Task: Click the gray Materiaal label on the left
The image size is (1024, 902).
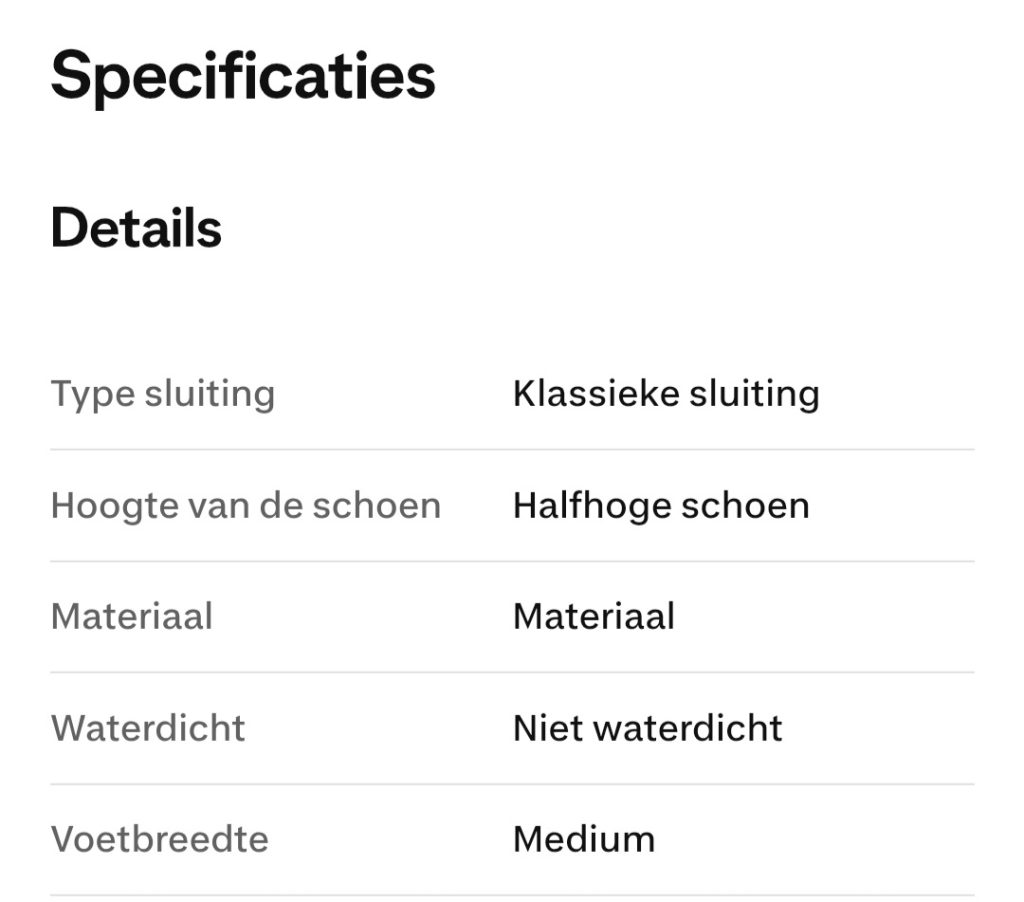Action: coord(131,616)
